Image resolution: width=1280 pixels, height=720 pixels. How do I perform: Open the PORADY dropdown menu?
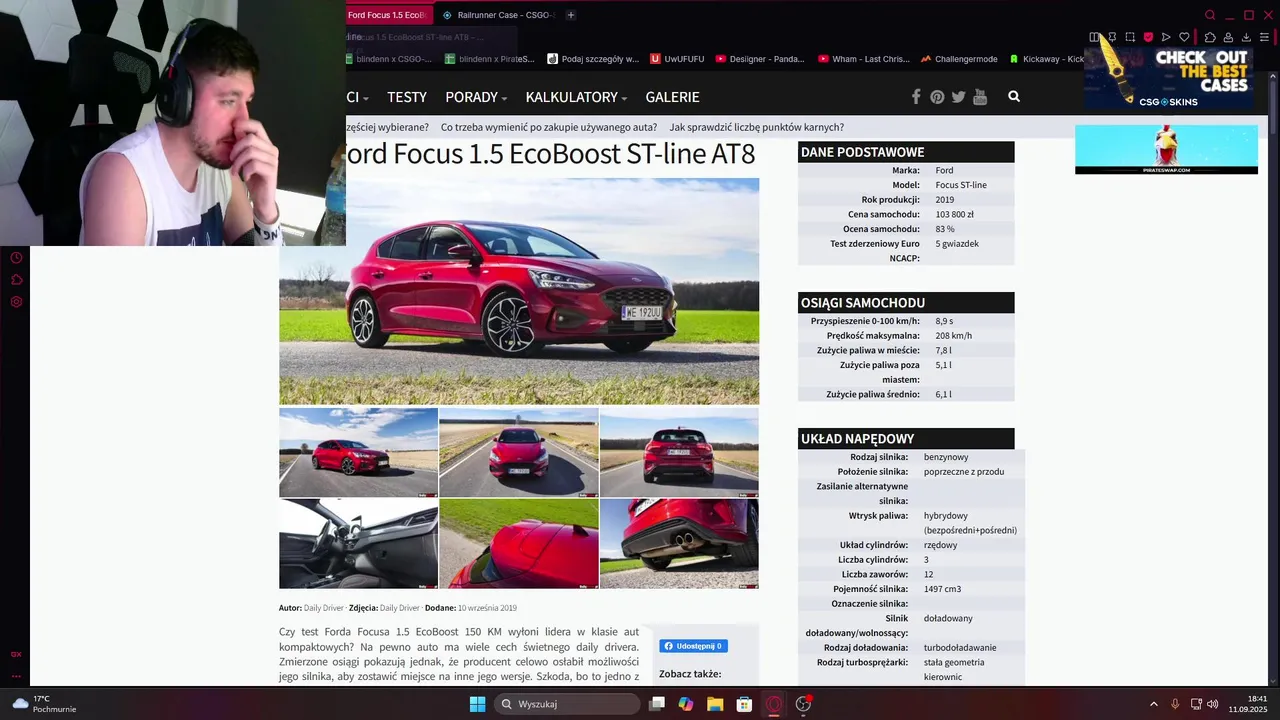[x=476, y=97]
